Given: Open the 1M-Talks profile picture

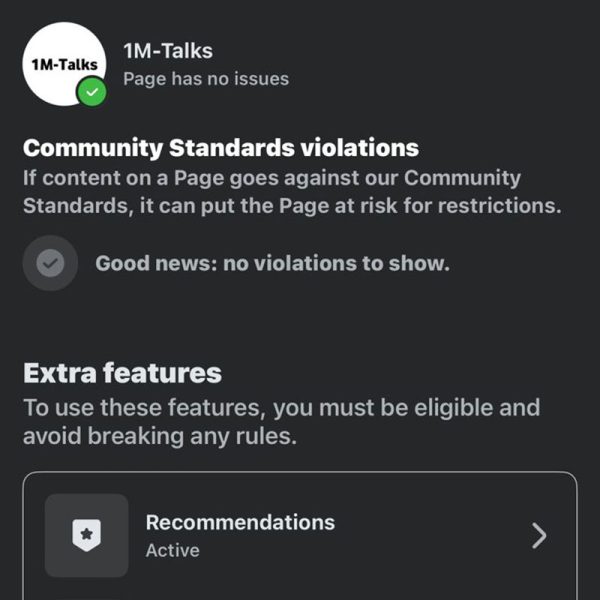Looking at the screenshot, I should (64, 64).
